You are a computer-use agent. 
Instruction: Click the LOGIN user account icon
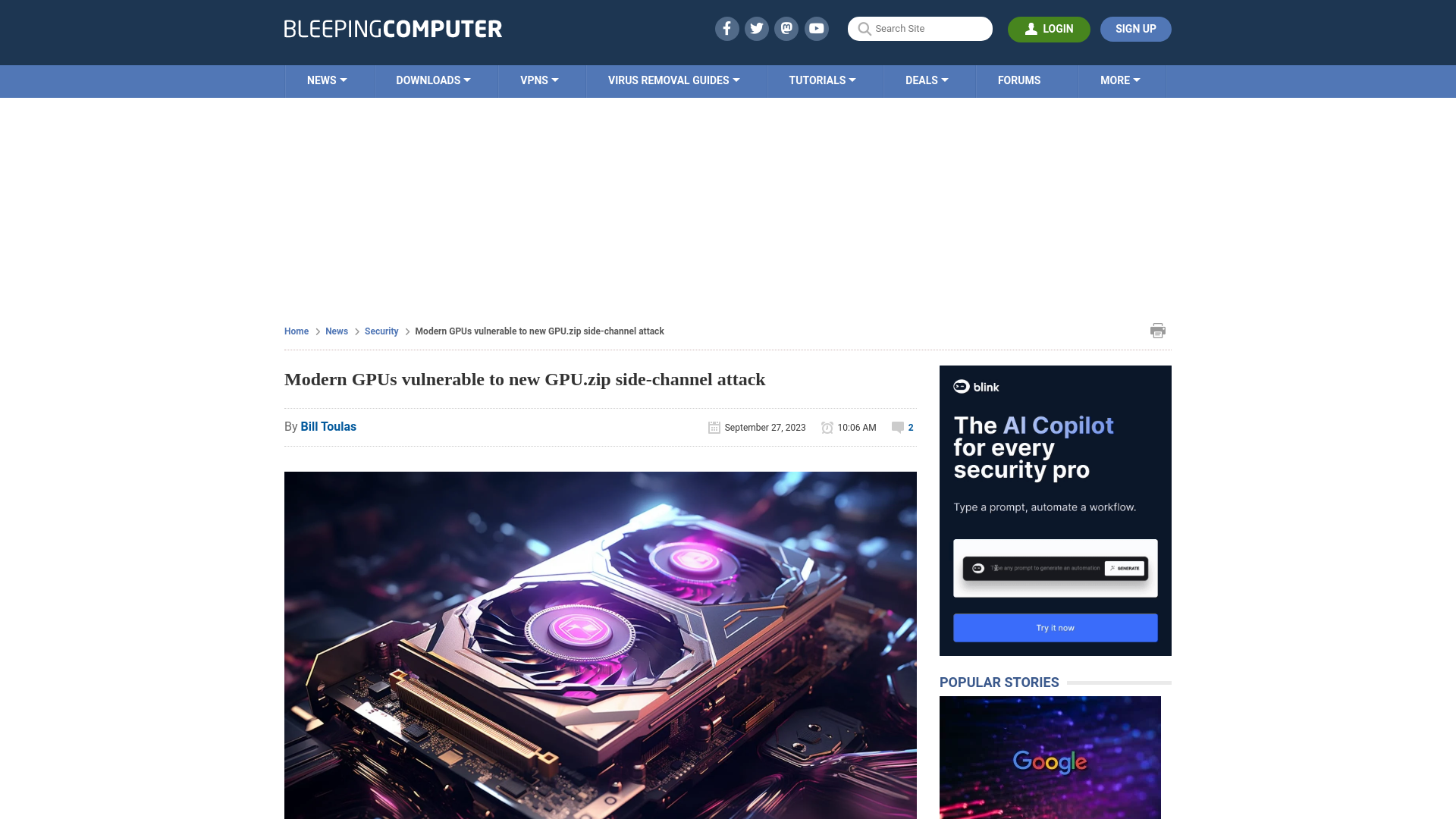(1031, 28)
